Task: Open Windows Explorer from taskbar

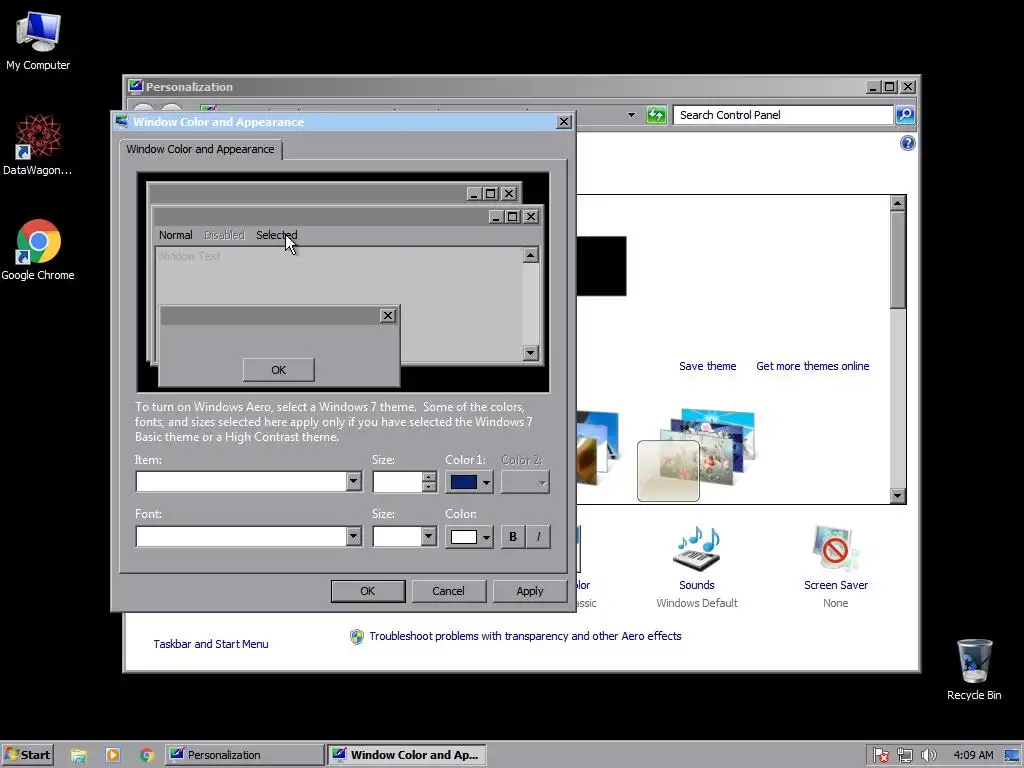Action: [x=79, y=756]
